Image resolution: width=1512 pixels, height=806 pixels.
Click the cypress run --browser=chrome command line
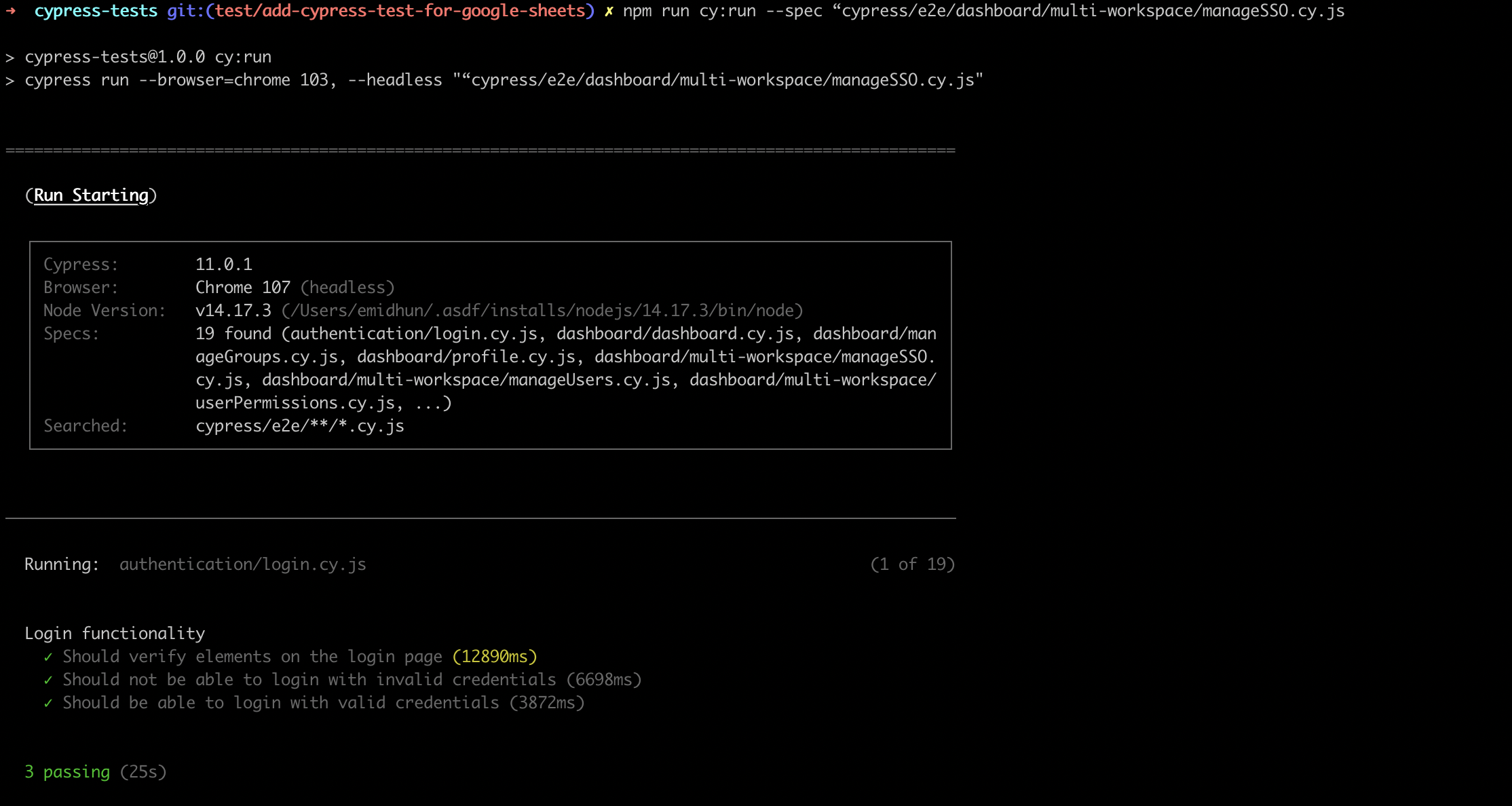(504, 80)
